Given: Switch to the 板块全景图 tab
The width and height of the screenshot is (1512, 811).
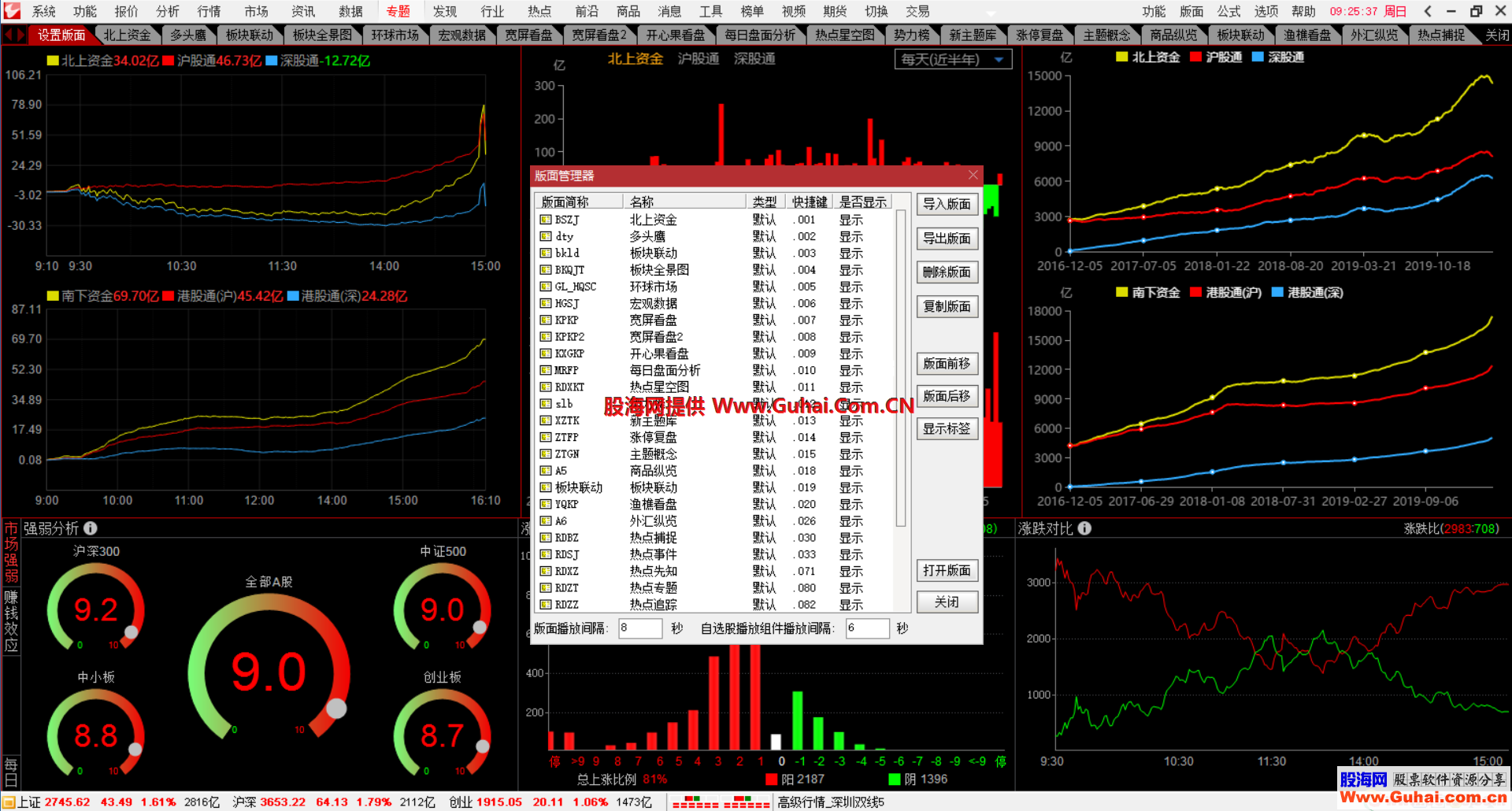Looking at the screenshot, I should (322, 35).
